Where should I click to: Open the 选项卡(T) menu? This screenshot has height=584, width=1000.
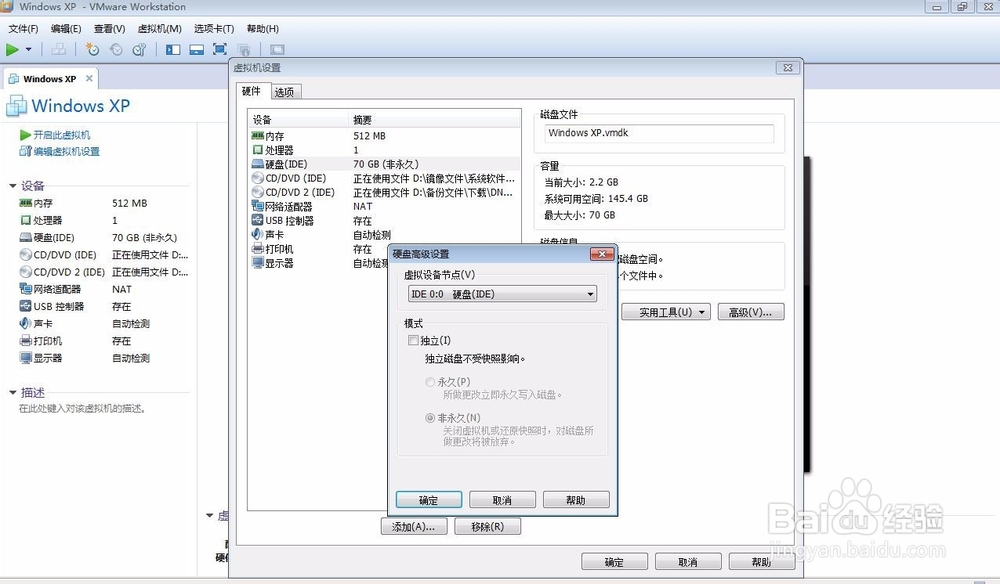click(214, 29)
